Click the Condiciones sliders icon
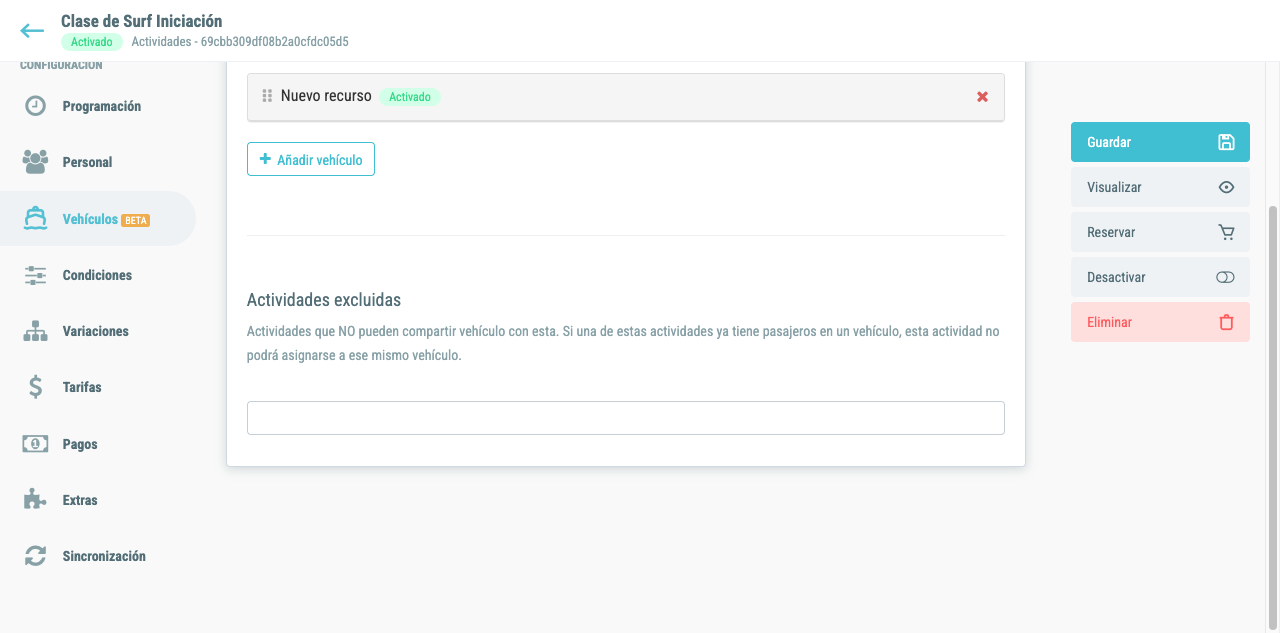This screenshot has width=1280, height=633. [x=35, y=275]
